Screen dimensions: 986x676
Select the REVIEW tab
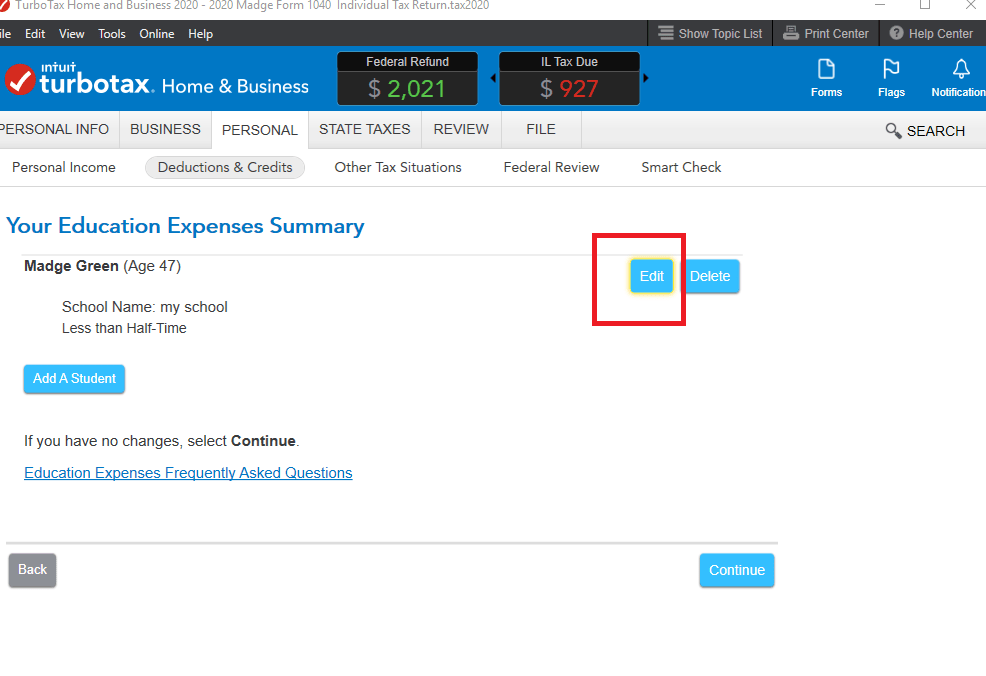click(x=460, y=129)
